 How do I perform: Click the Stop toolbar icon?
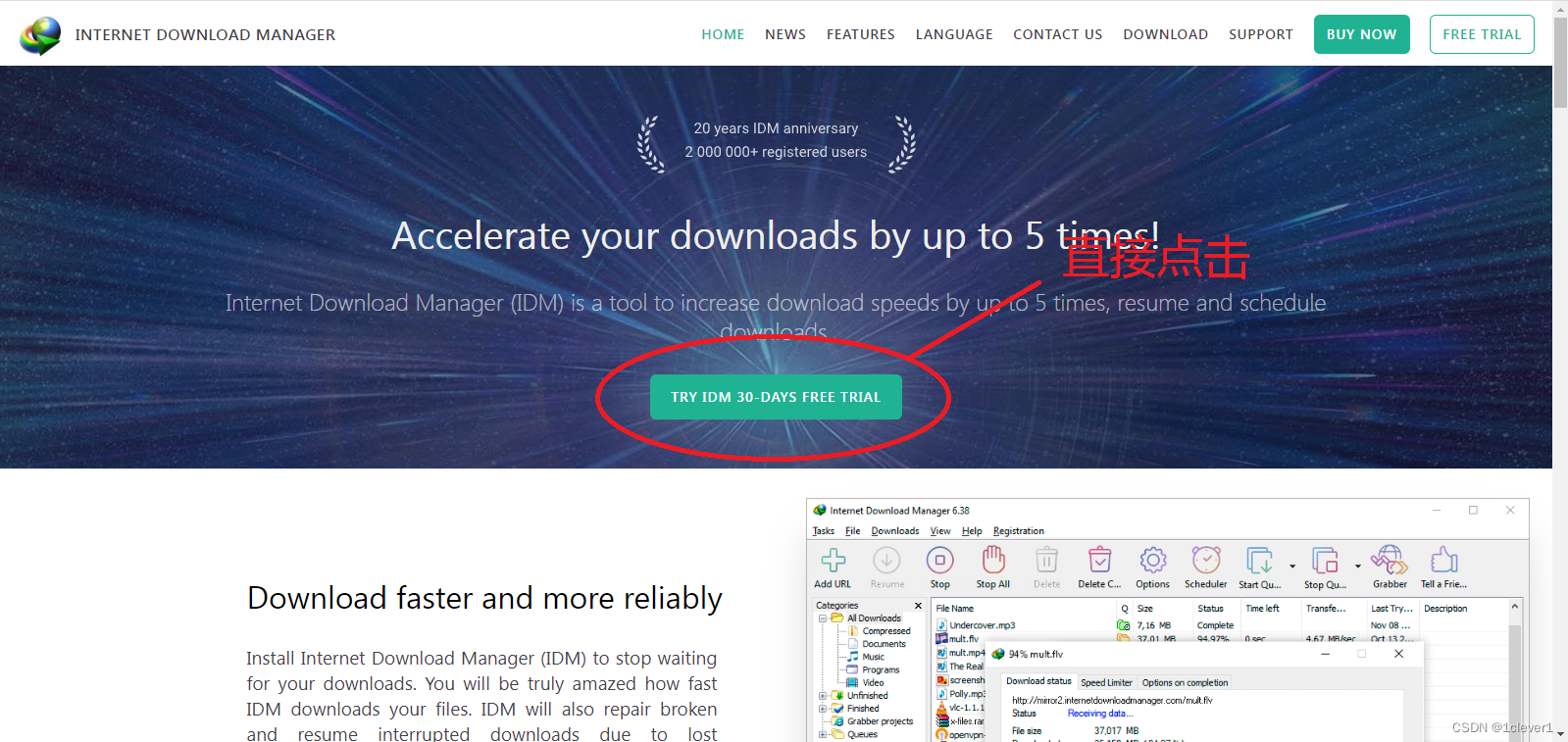point(939,560)
